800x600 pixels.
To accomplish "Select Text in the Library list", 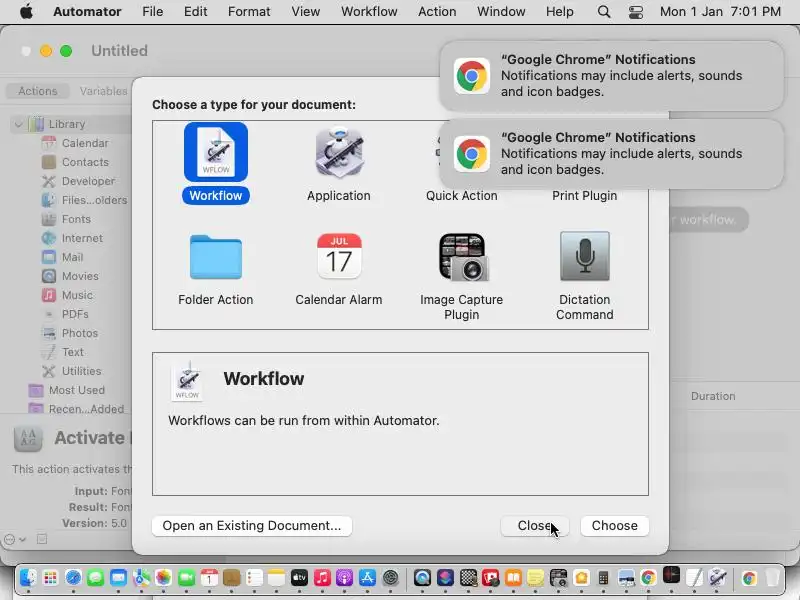I will [x=72, y=352].
